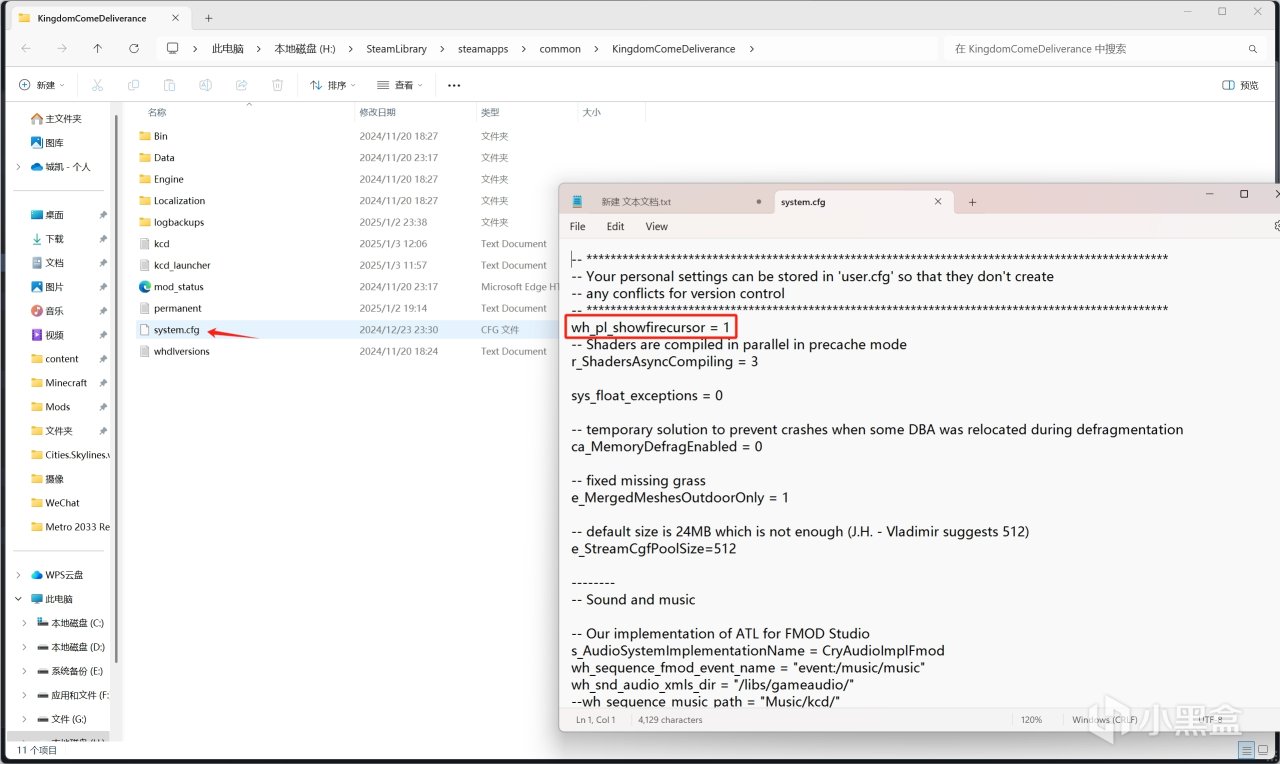This screenshot has width=1280, height=764.
Task: Click the Delete trash icon in Explorer toolbar
Action: coord(278,85)
